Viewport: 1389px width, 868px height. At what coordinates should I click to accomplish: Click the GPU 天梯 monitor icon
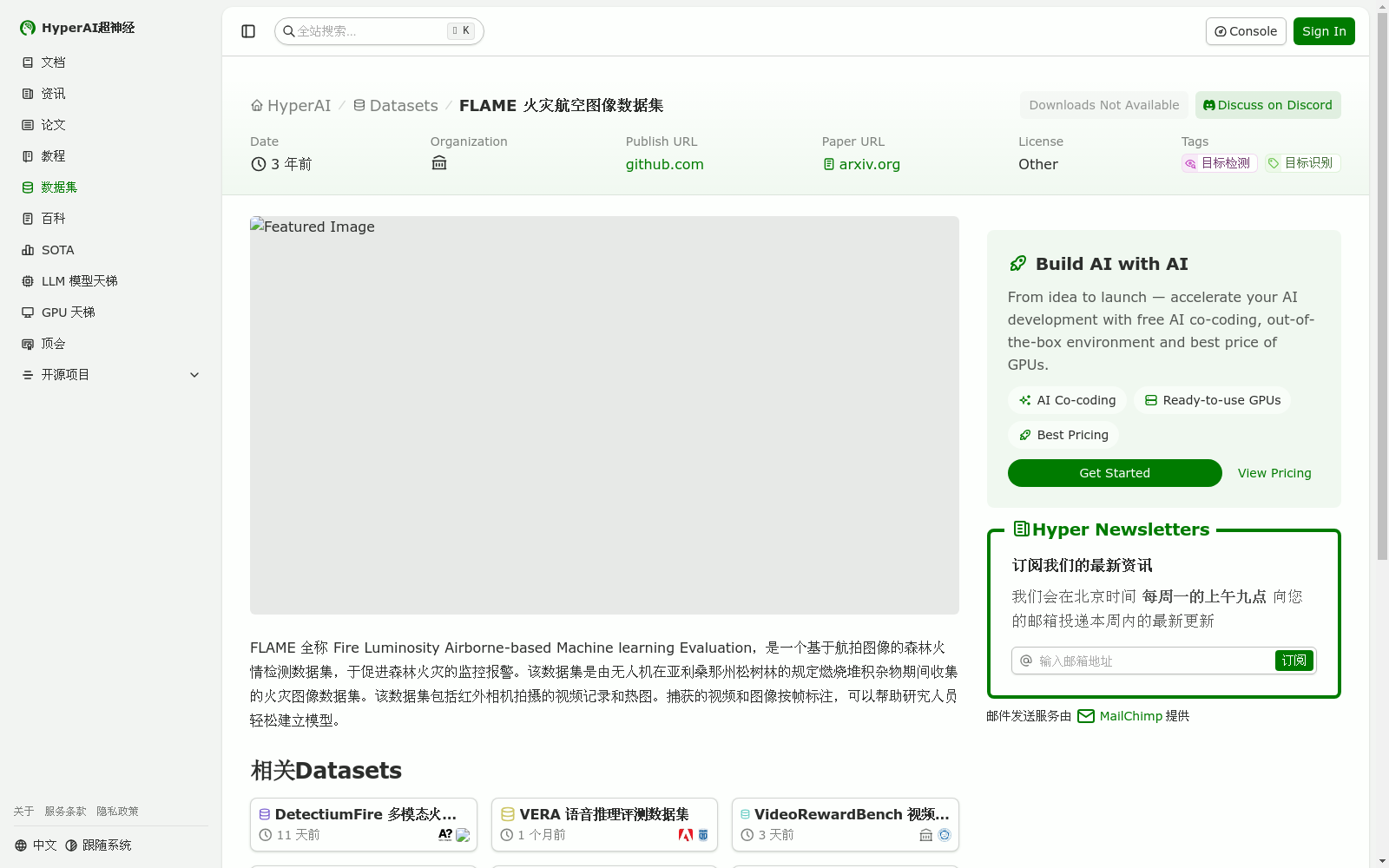point(28,312)
